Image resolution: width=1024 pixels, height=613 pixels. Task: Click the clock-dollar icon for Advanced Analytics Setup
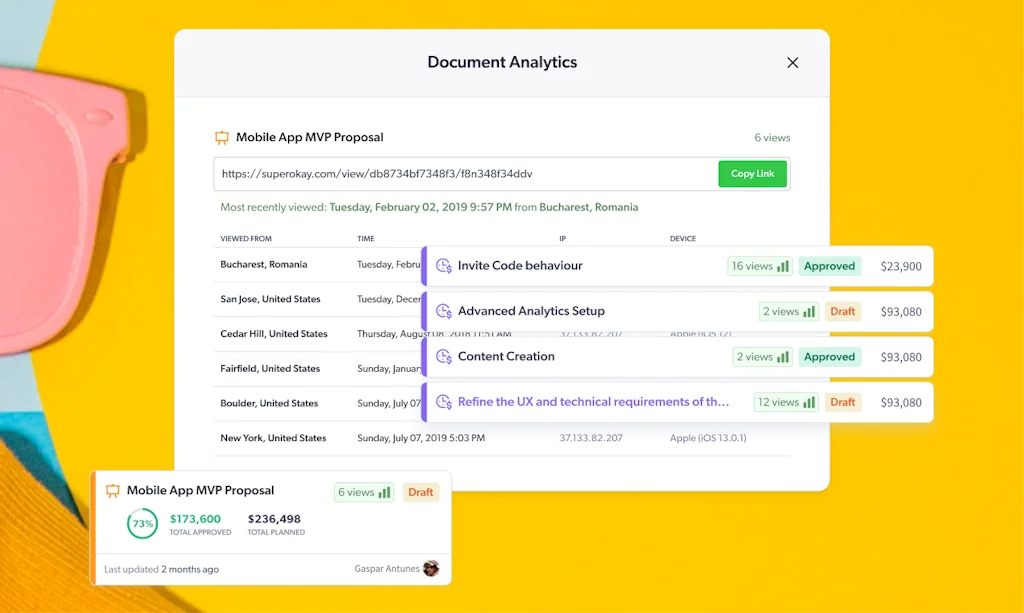[443, 311]
